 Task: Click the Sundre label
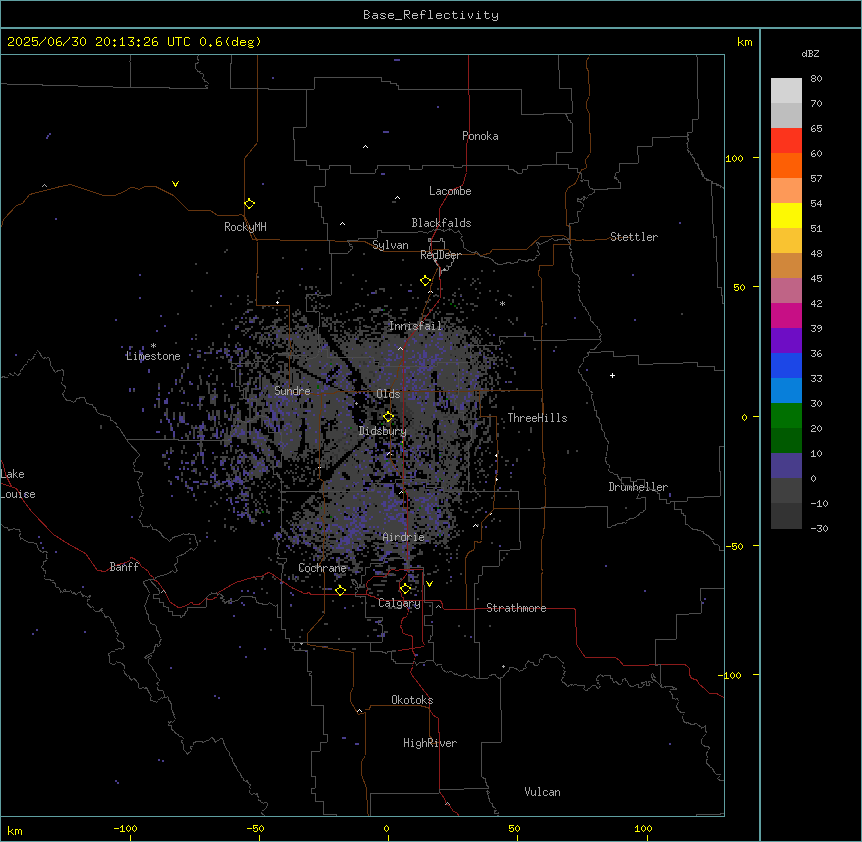coord(292,391)
